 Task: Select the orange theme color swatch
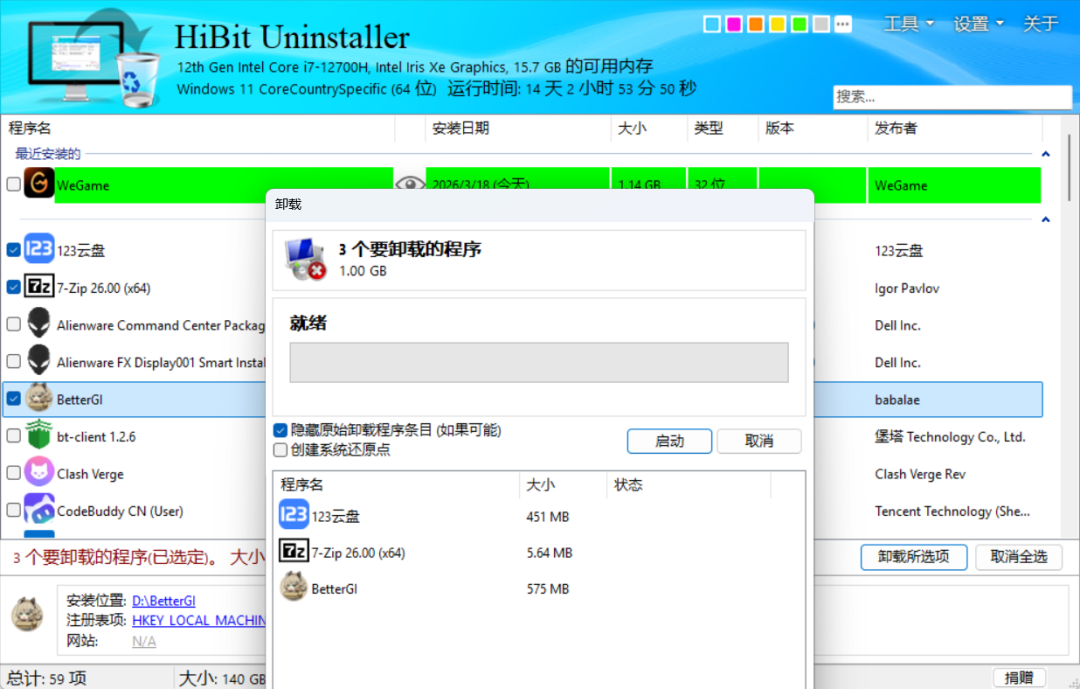pos(756,24)
